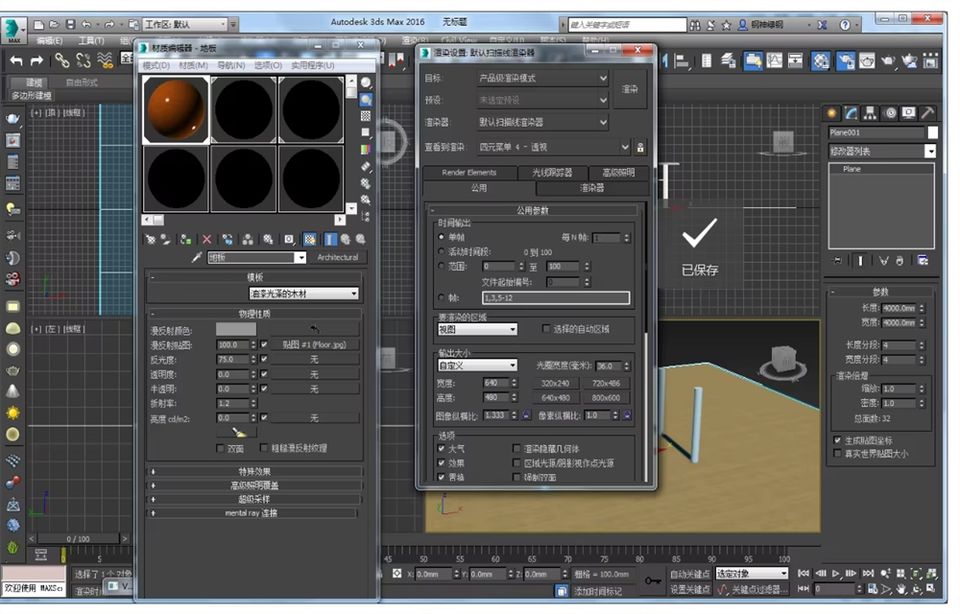Uncheck the 大气 (atmospherics) option

coord(442,449)
